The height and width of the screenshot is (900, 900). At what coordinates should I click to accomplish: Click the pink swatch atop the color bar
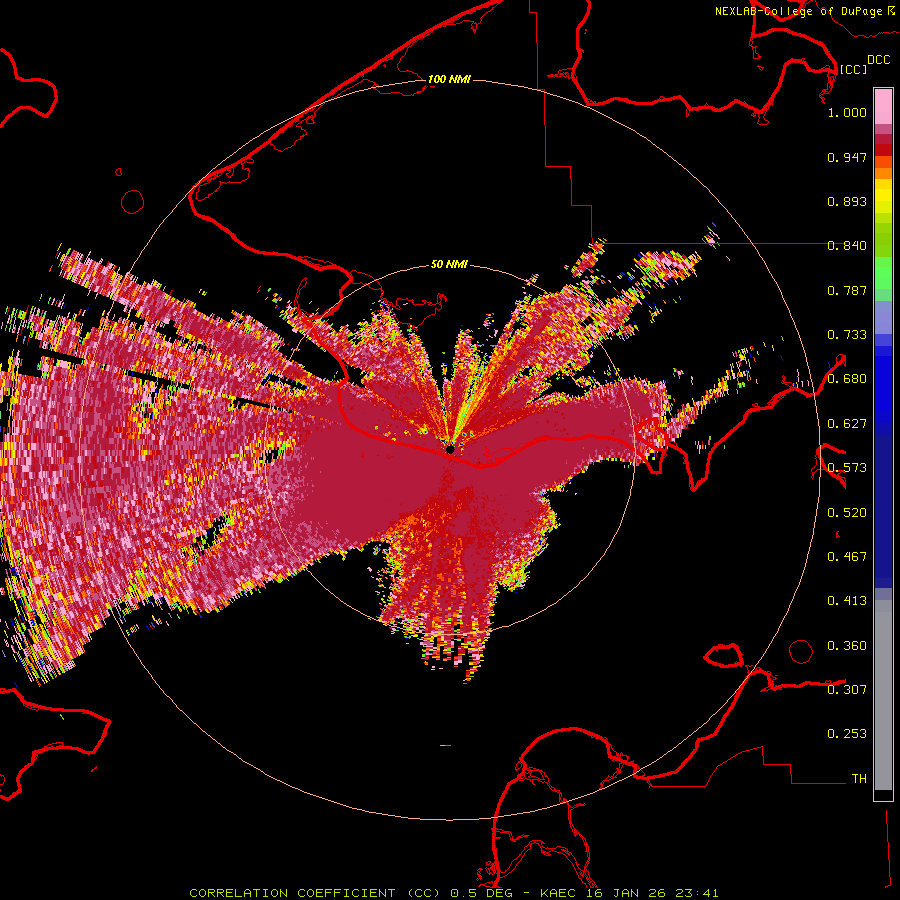883,106
